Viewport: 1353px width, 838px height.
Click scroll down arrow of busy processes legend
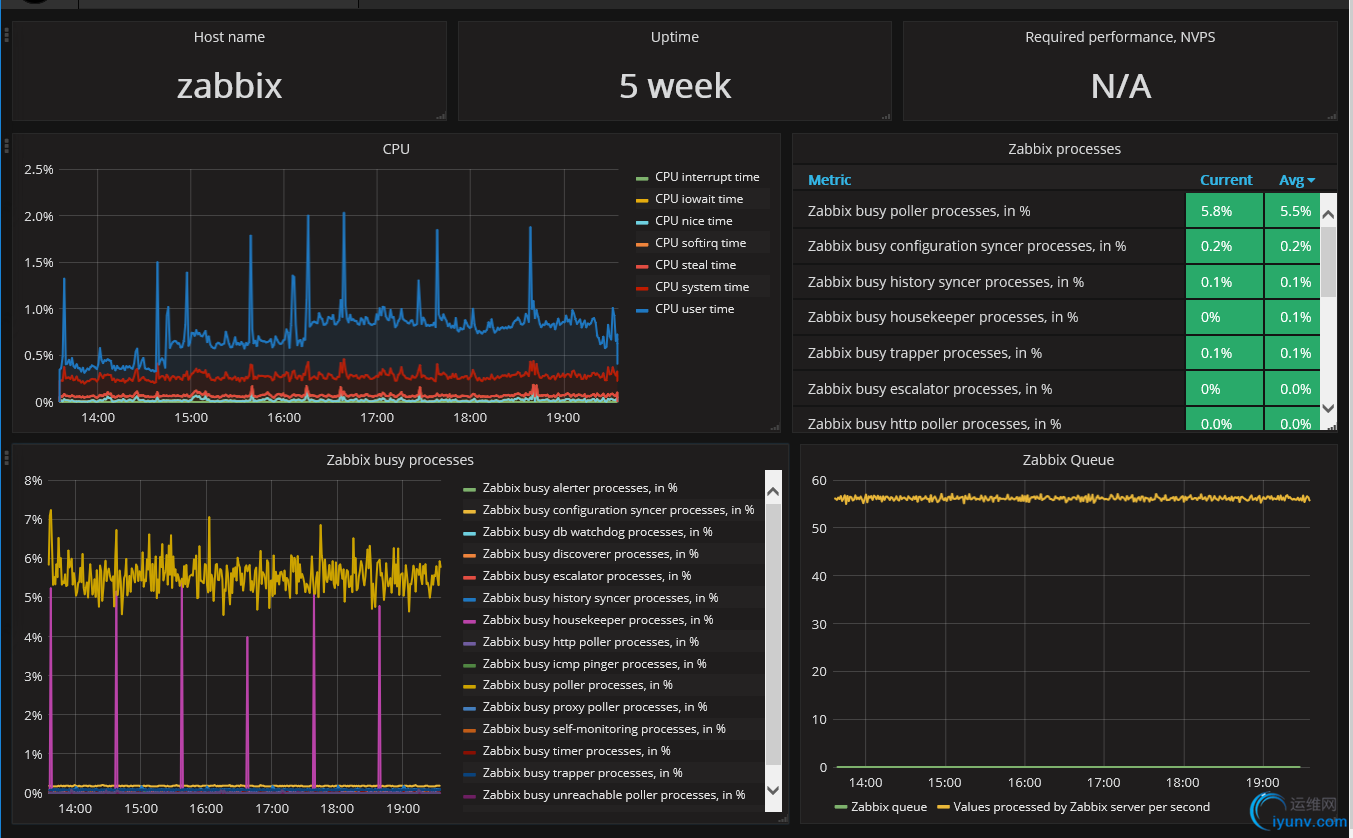pyautogui.click(x=773, y=789)
